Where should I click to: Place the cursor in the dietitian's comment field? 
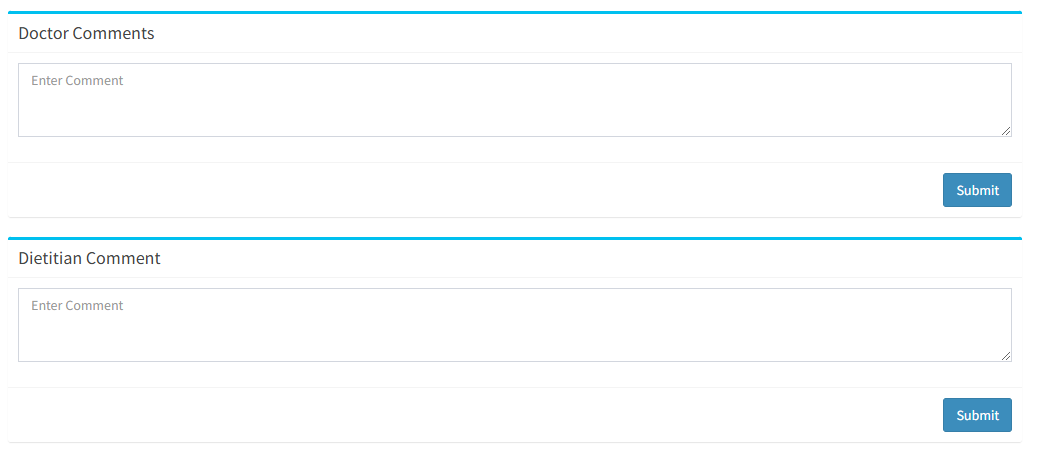point(515,325)
